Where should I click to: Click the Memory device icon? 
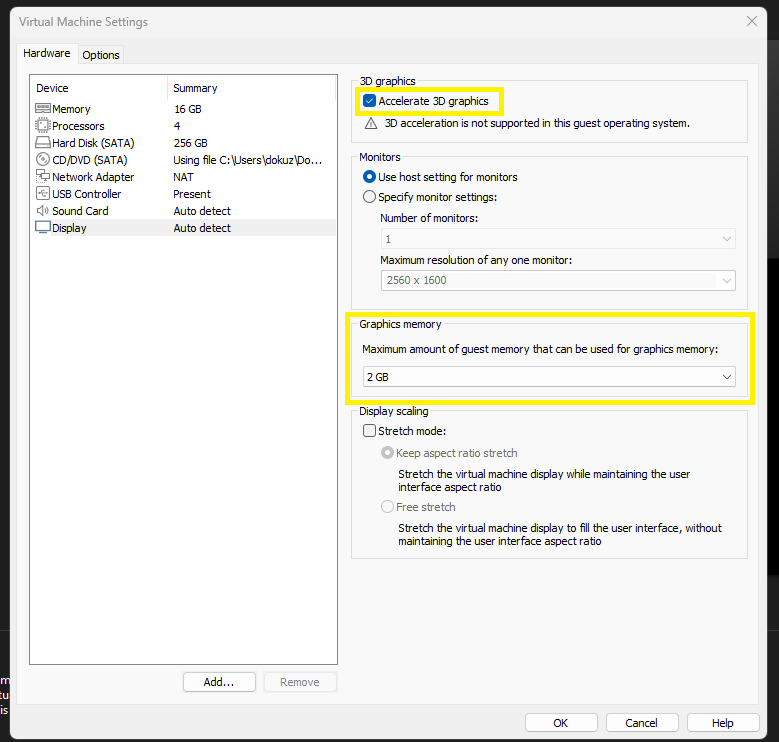pos(43,108)
